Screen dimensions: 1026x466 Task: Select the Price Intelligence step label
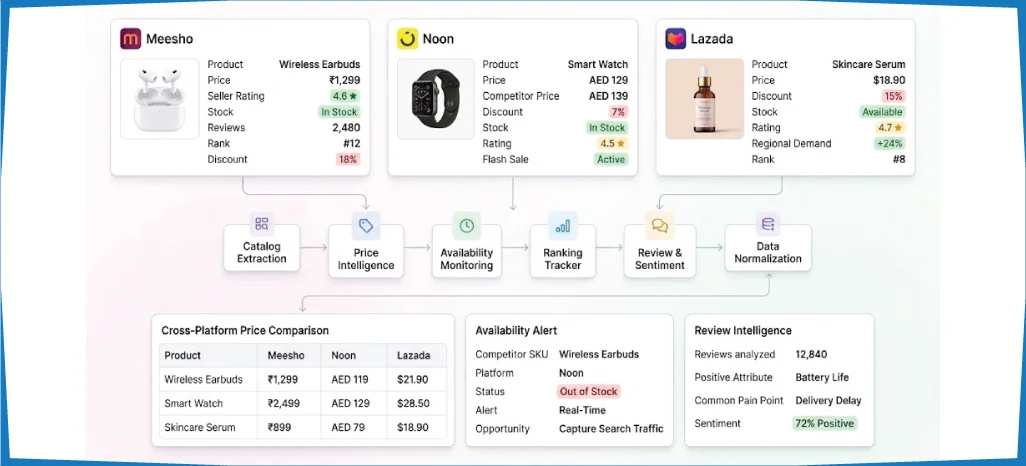pyautogui.click(x=366, y=259)
